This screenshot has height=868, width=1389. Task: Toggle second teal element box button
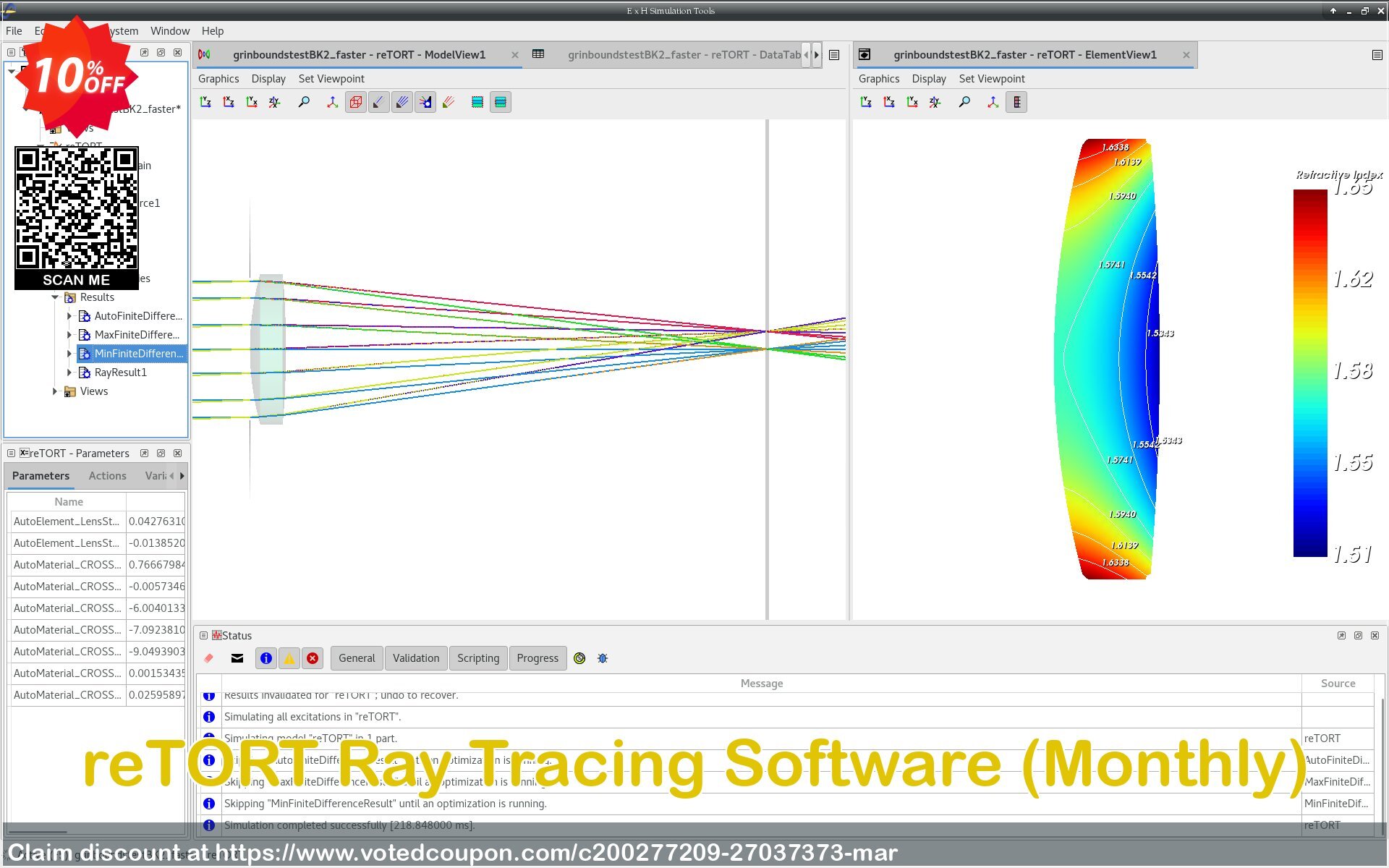pos(501,102)
